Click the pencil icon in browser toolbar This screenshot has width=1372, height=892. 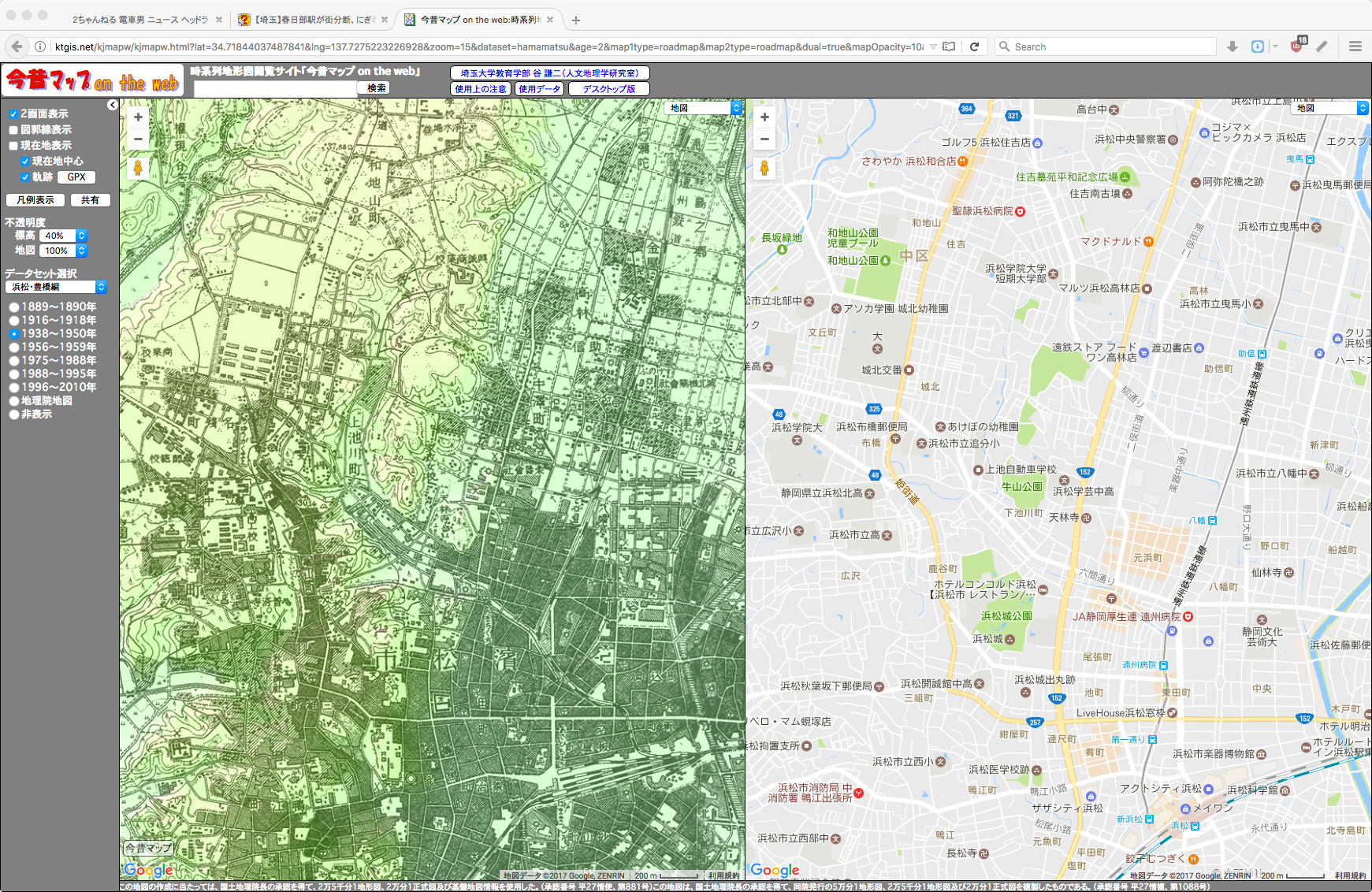pos(1322,46)
